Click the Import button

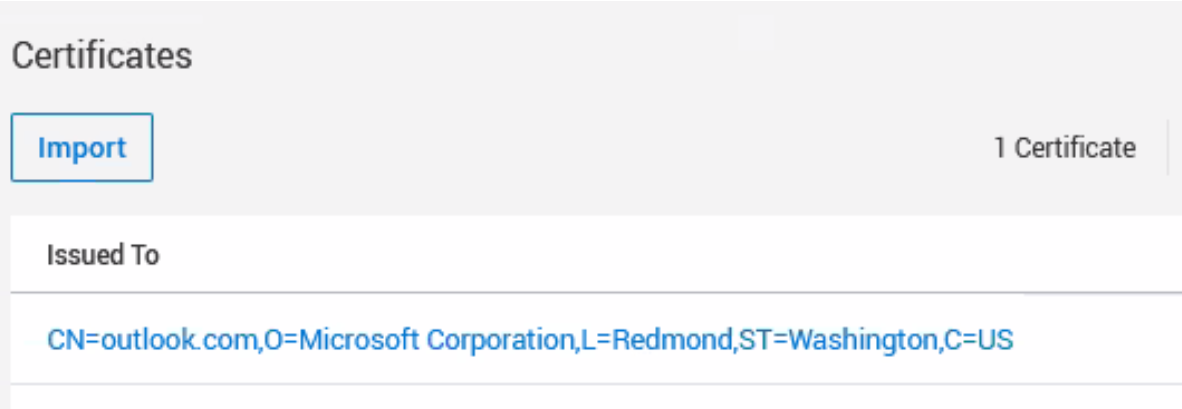[x=82, y=148]
